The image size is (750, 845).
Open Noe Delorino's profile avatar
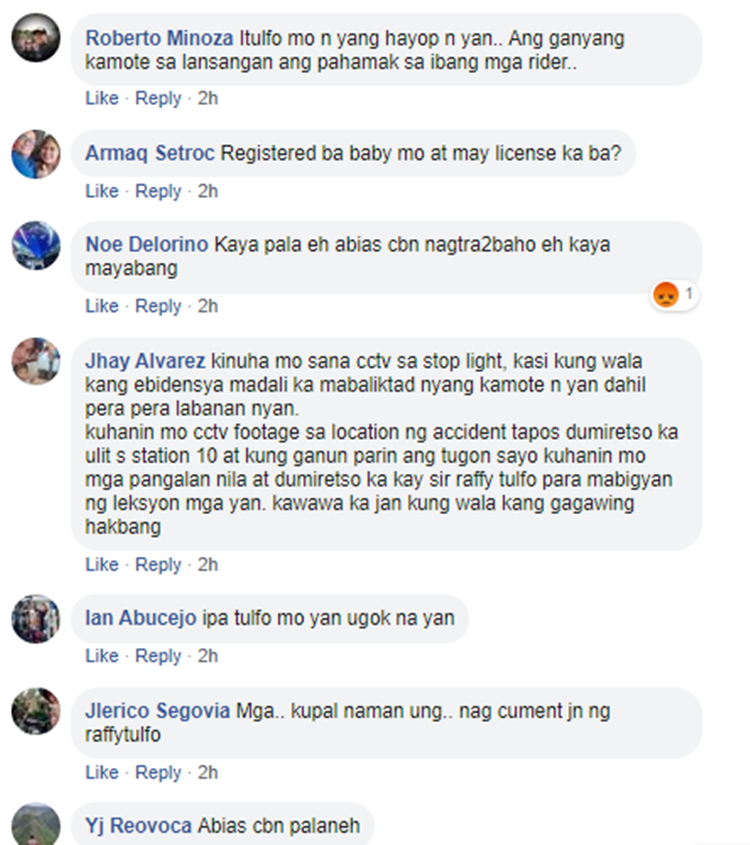[x=36, y=246]
